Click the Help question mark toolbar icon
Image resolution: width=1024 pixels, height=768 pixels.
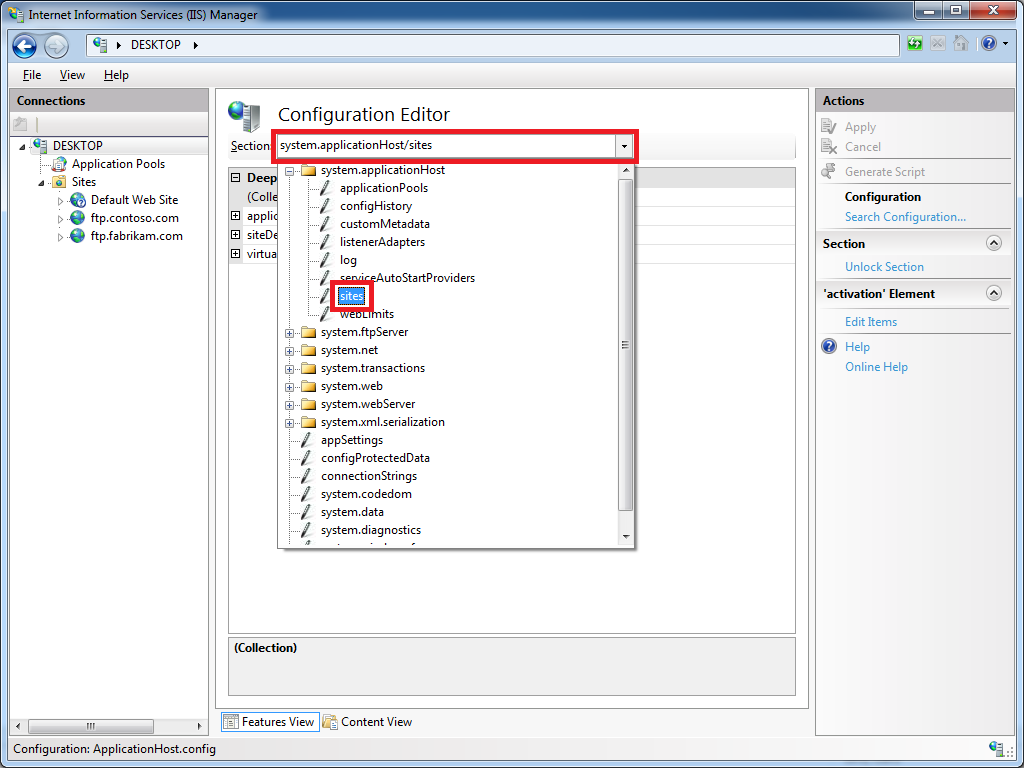click(x=988, y=44)
